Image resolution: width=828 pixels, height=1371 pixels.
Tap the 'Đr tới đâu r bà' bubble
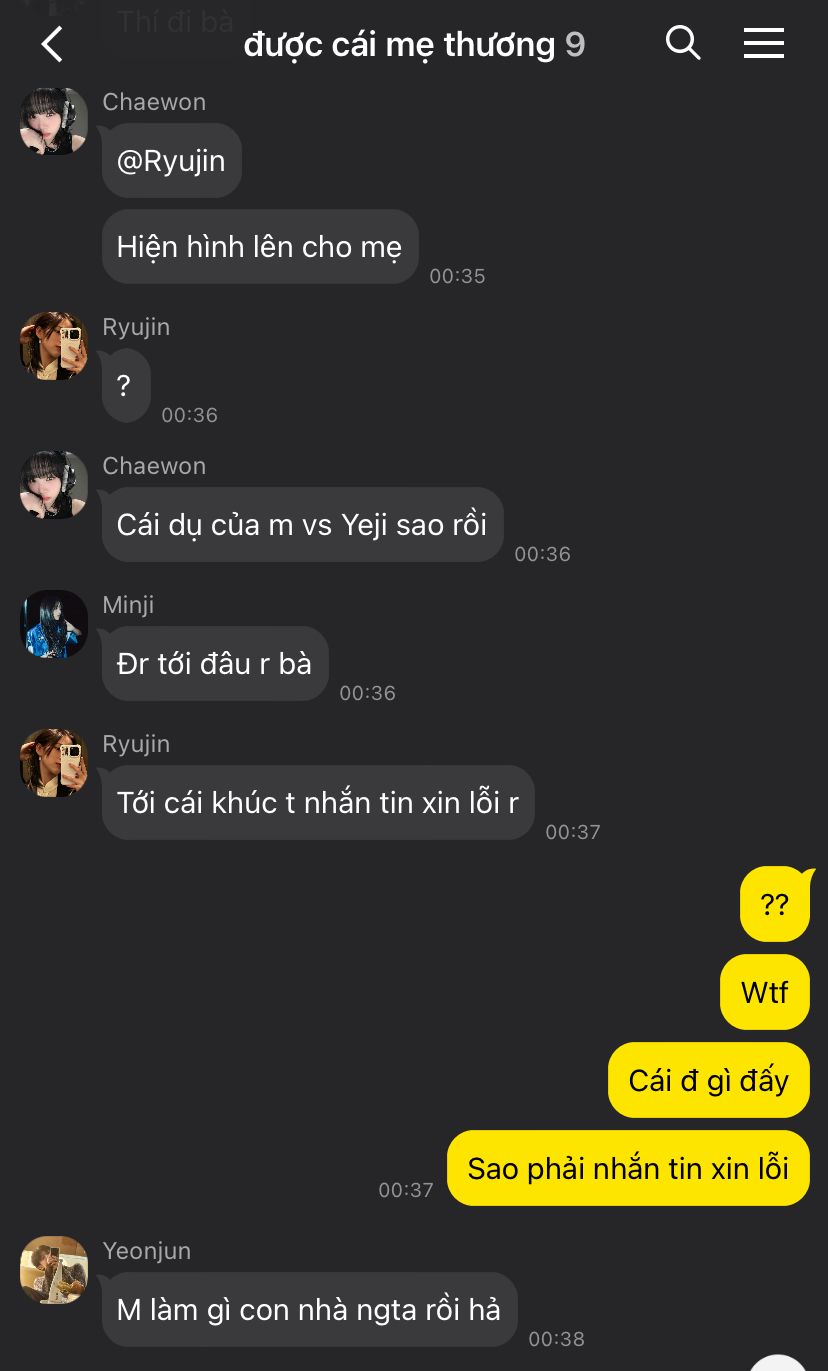215,664
